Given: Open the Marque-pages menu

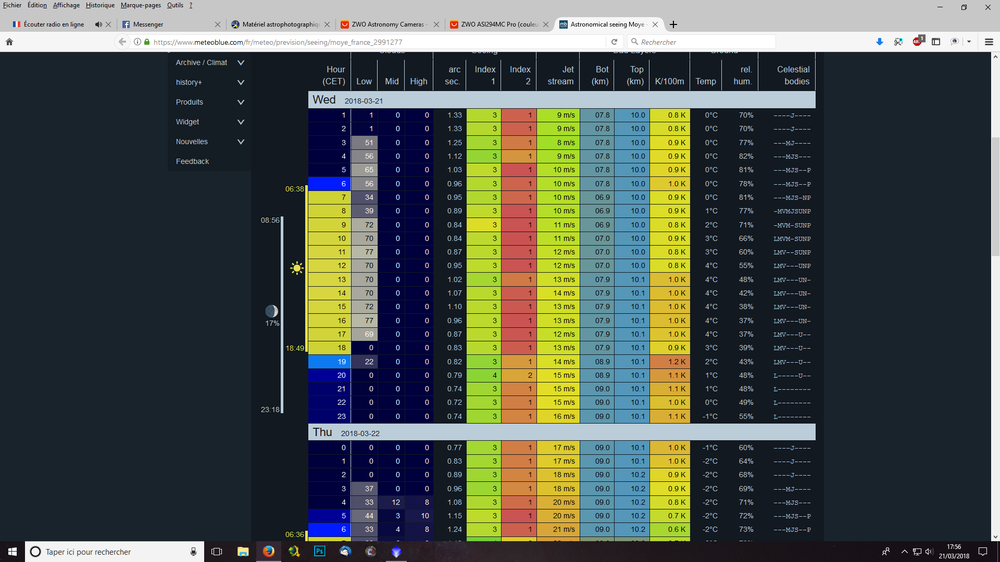Looking at the screenshot, I should point(141,5).
